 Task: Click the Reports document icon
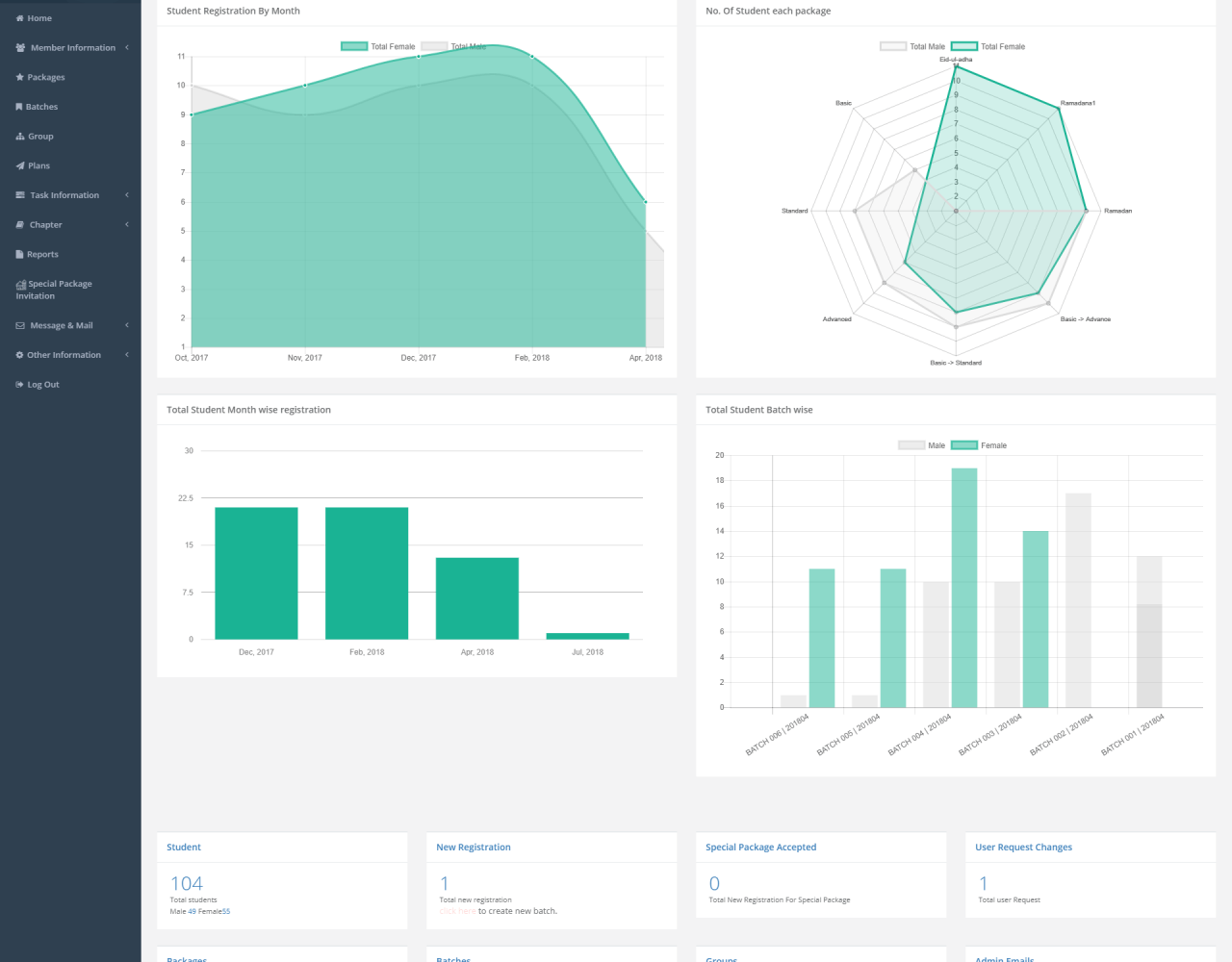point(19,254)
